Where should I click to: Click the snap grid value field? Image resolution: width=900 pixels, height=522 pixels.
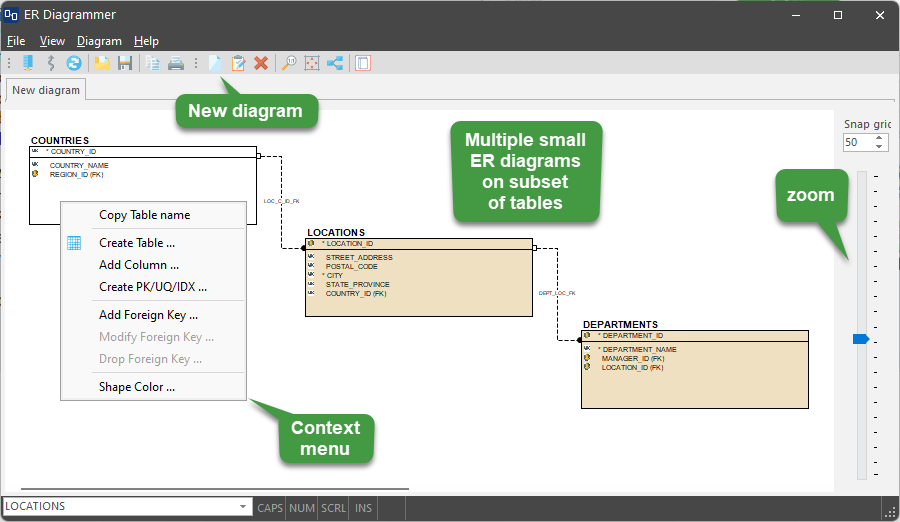857,142
